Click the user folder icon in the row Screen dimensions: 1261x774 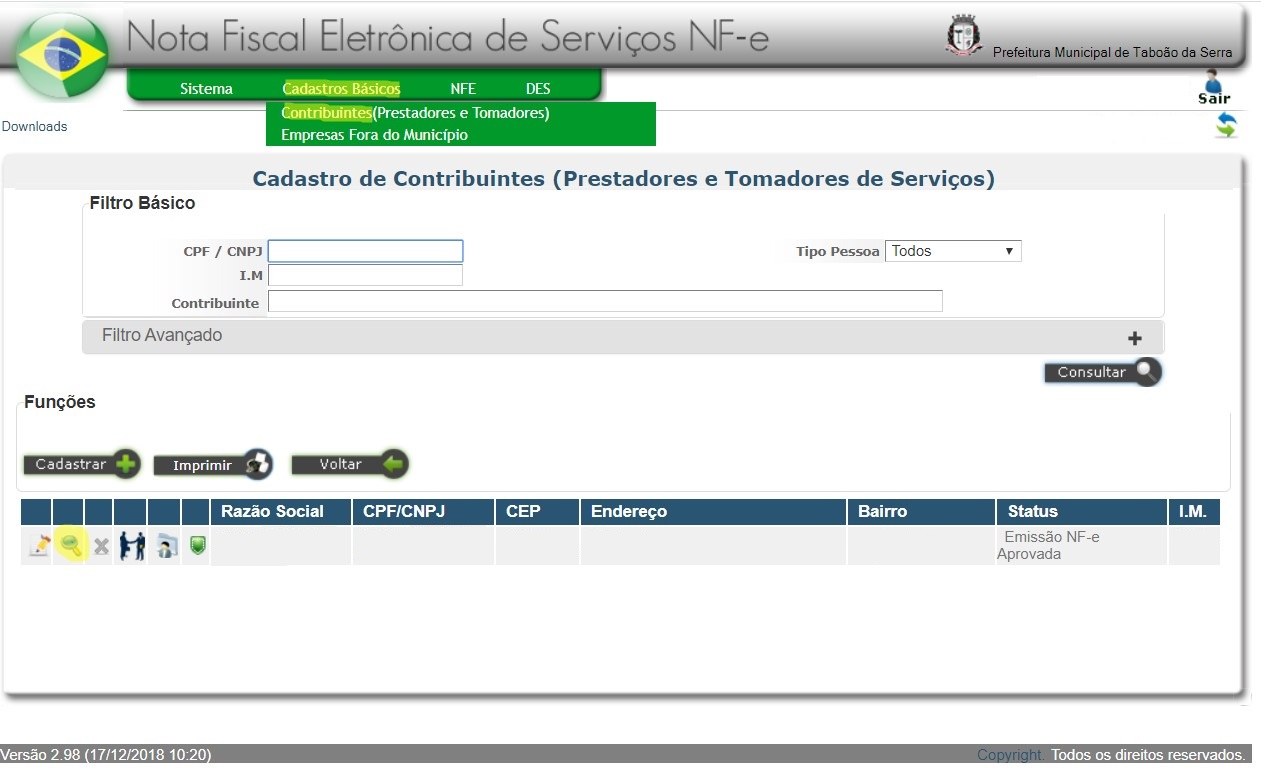(x=166, y=547)
